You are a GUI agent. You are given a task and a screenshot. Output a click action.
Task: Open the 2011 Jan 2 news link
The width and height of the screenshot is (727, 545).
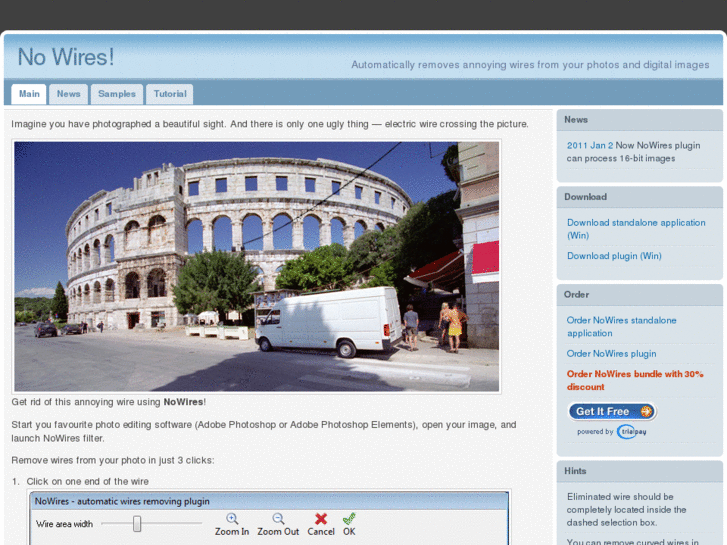[590, 146]
